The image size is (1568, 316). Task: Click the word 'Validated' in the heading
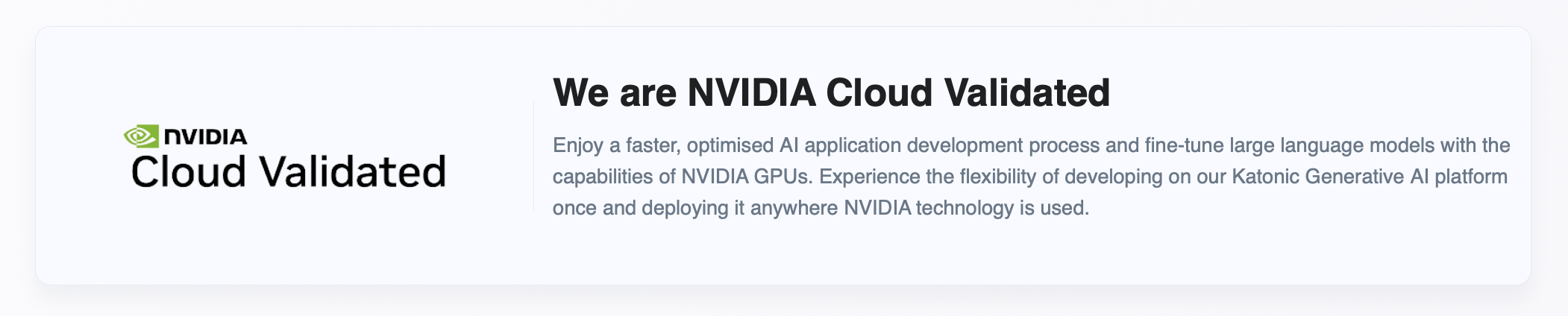1026,93
